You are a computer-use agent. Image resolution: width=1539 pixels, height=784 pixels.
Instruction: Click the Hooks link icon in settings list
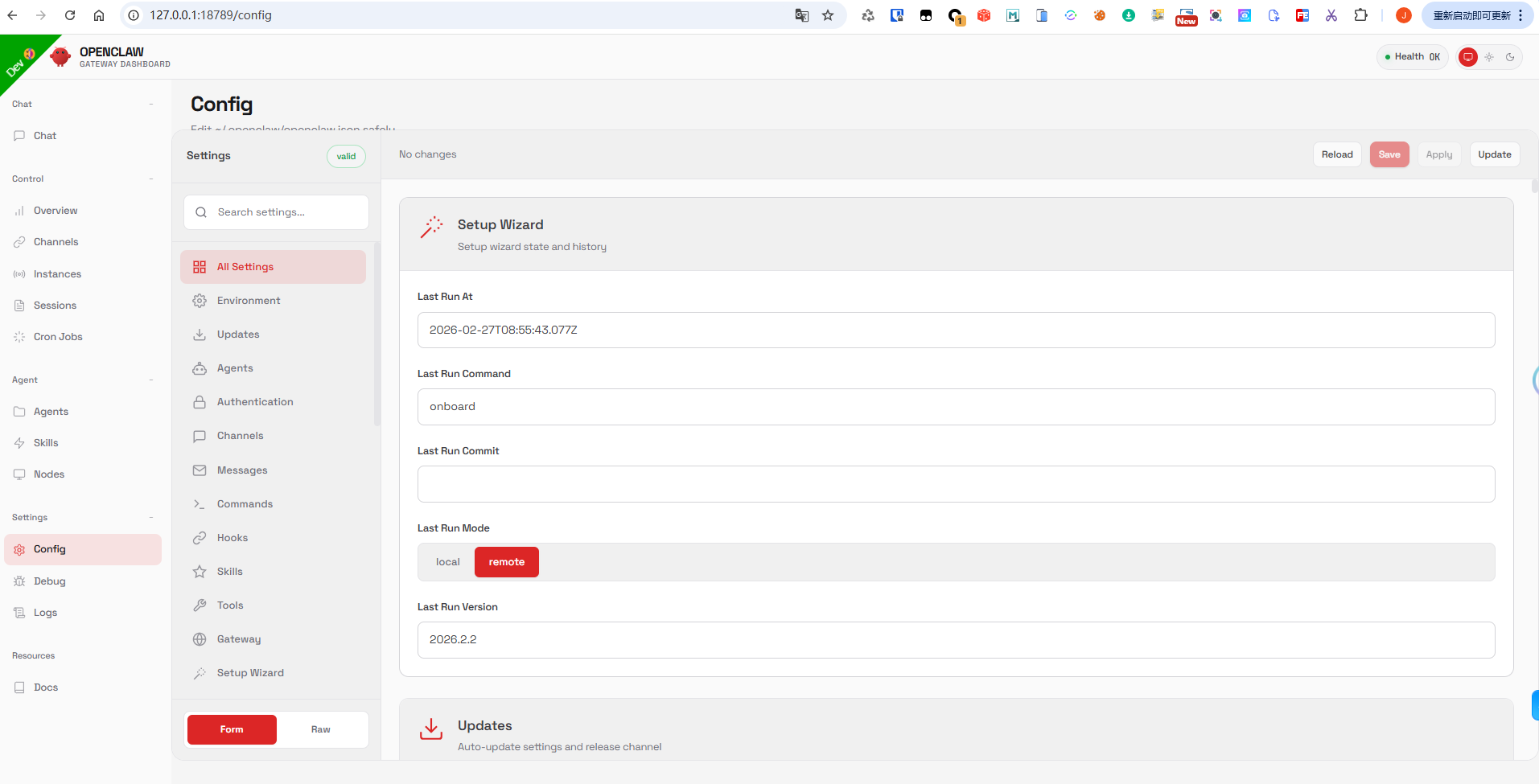pyautogui.click(x=200, y=538)
